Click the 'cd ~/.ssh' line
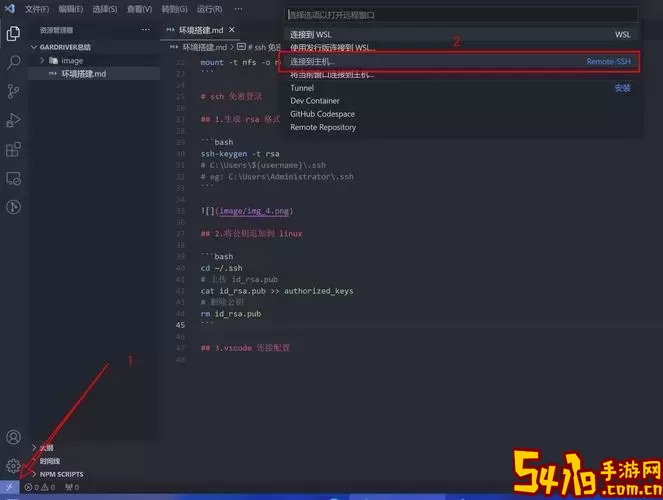Screen dimensions: 663x500 (222, 268)
